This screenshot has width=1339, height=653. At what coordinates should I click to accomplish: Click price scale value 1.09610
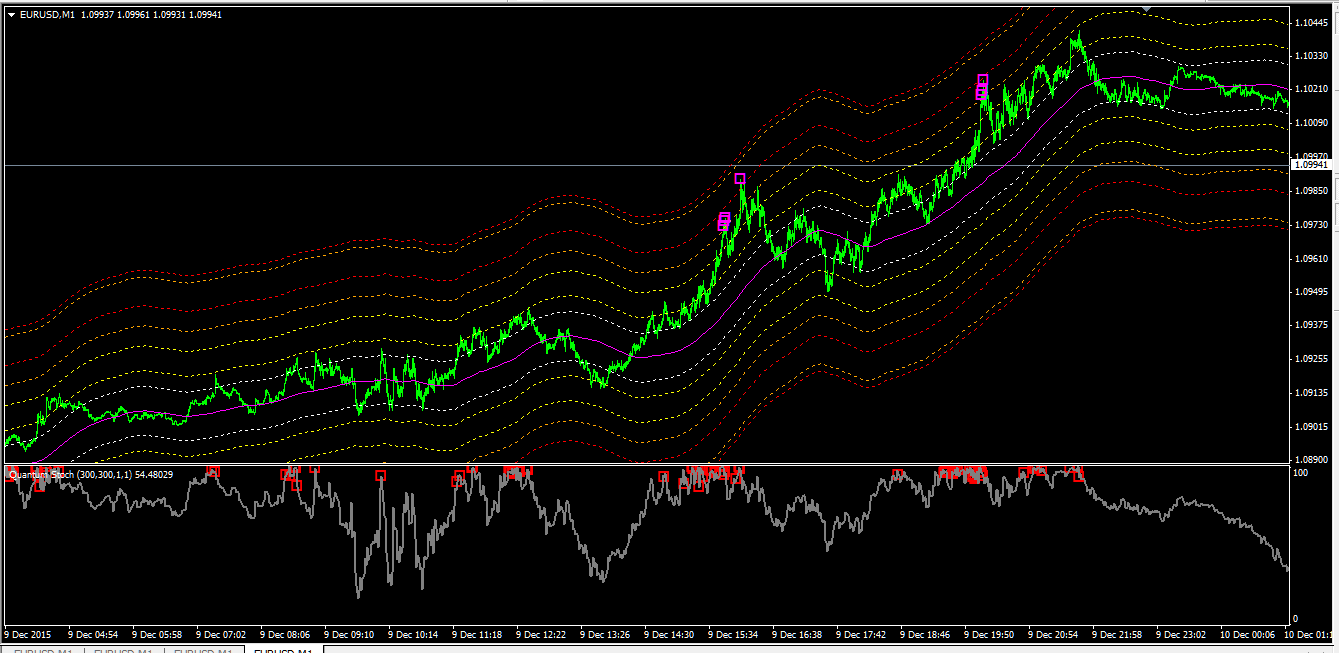pos(1311,257)
